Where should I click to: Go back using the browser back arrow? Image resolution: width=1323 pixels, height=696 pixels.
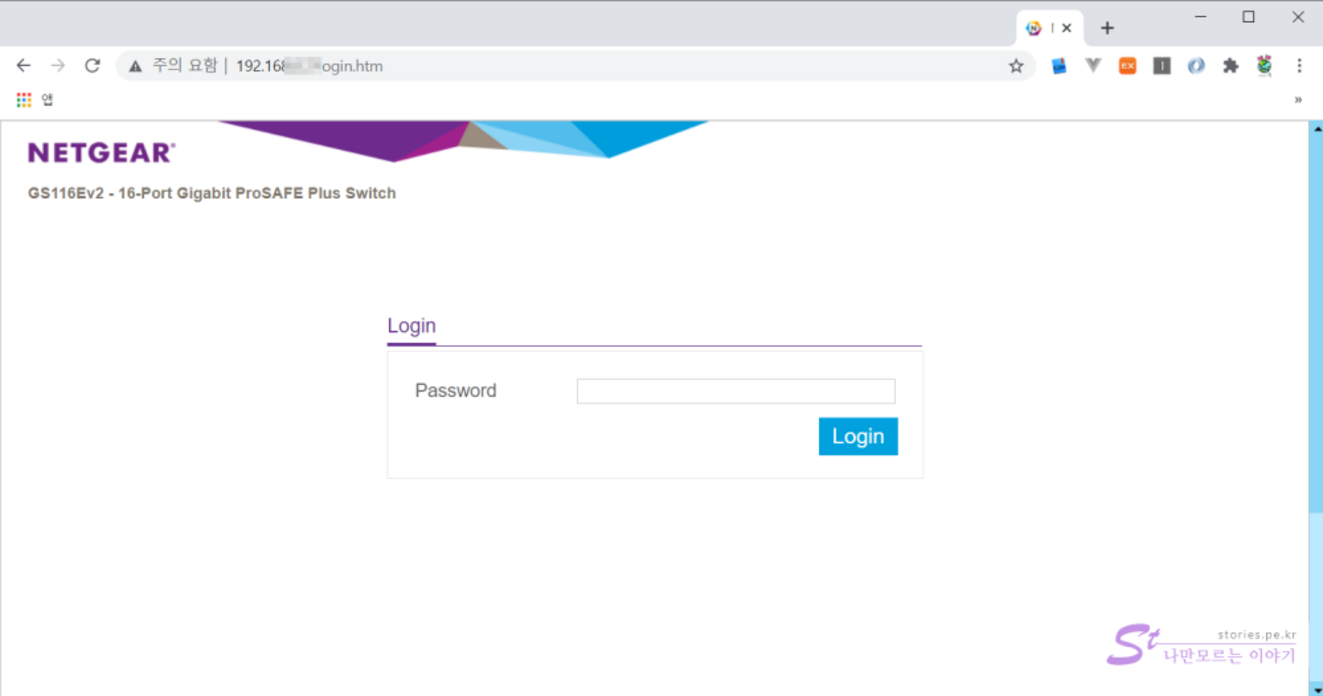(24, 66)
